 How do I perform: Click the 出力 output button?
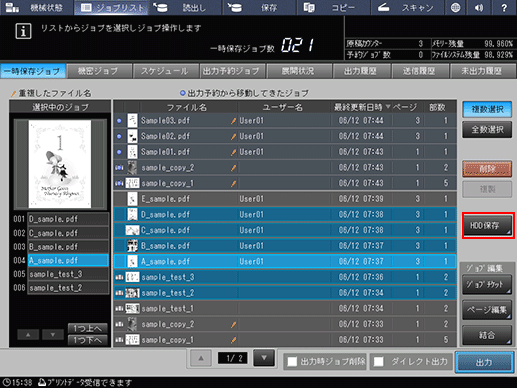click(x=484, y=362)
